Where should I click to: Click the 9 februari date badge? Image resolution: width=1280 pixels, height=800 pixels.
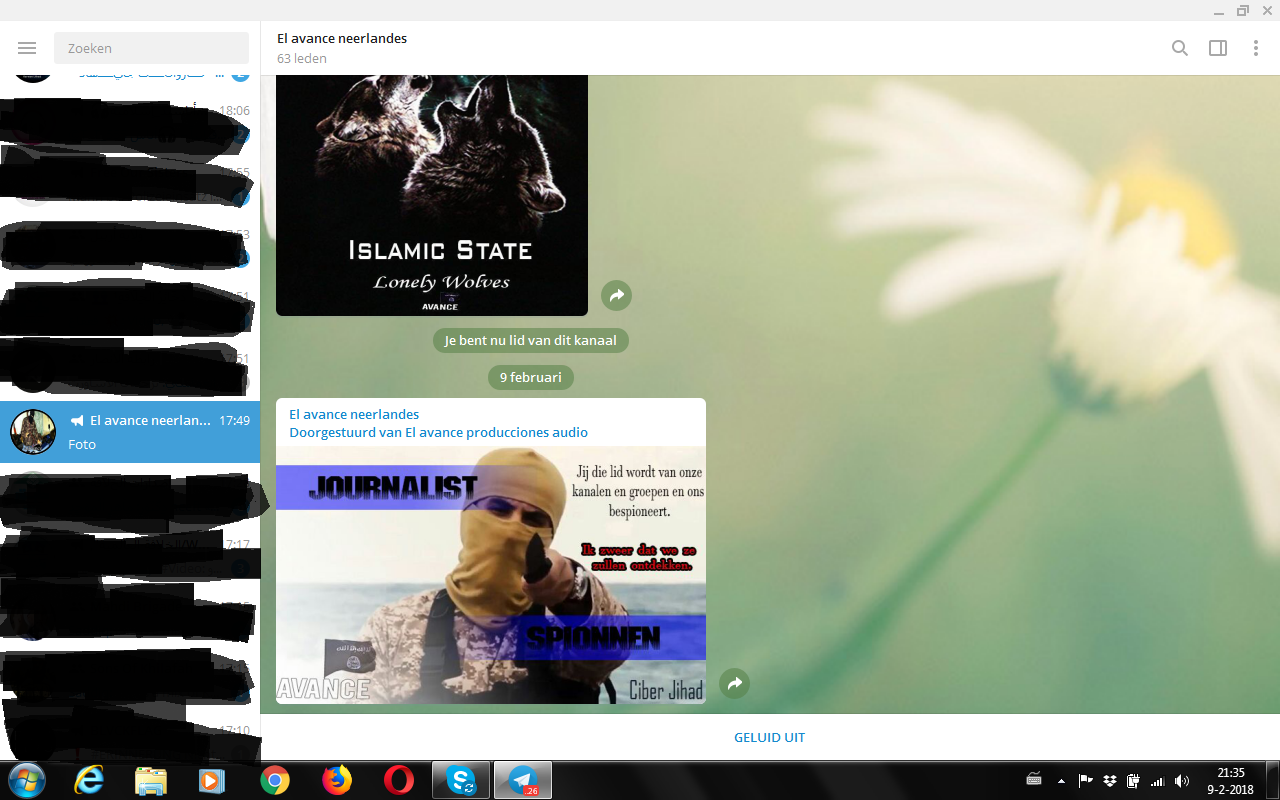[x=531, y=377]
